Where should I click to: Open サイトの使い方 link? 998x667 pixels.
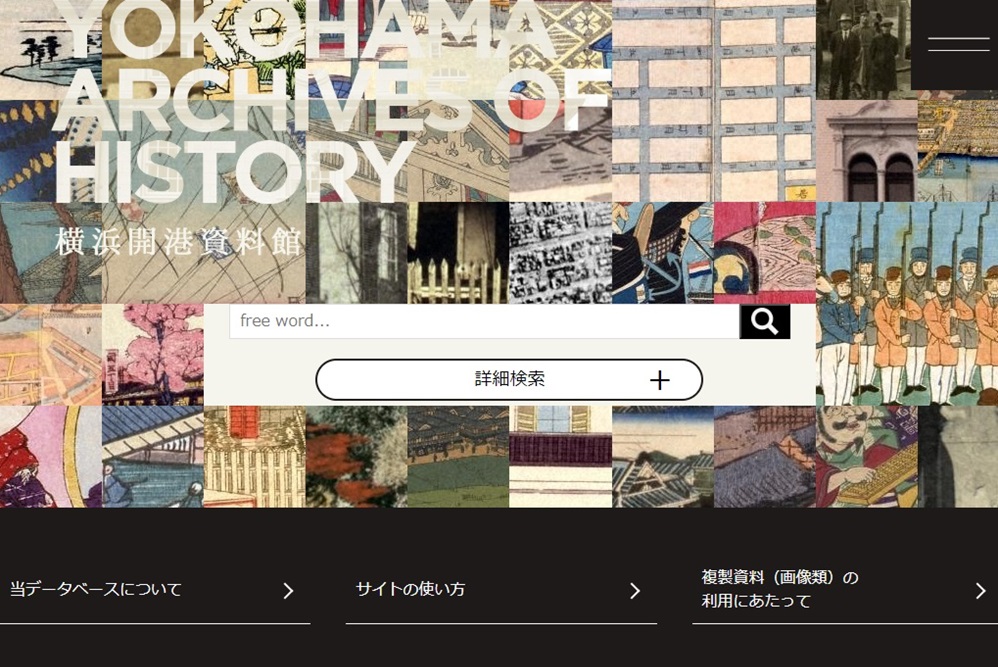pos(501,590)
